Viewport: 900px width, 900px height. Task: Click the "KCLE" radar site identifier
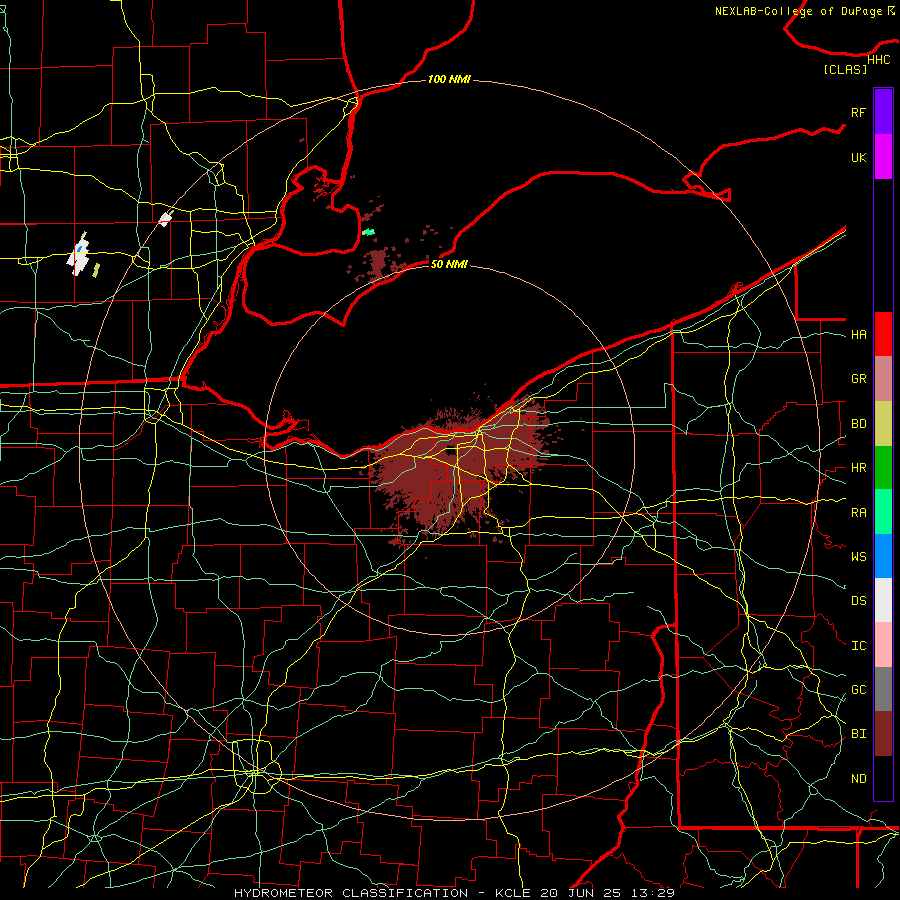tap(513, 893)
